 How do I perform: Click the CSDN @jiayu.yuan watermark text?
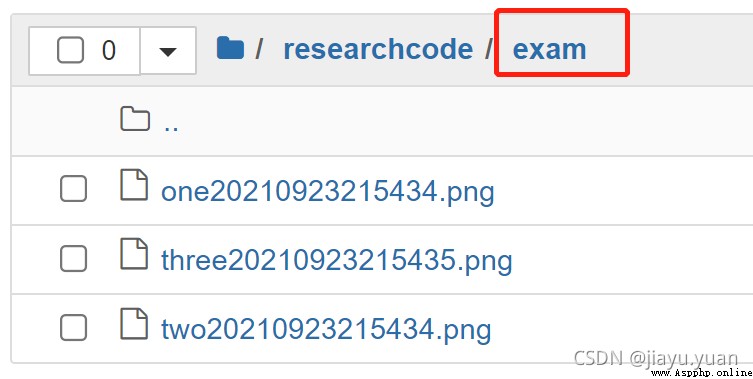[655, 358]
